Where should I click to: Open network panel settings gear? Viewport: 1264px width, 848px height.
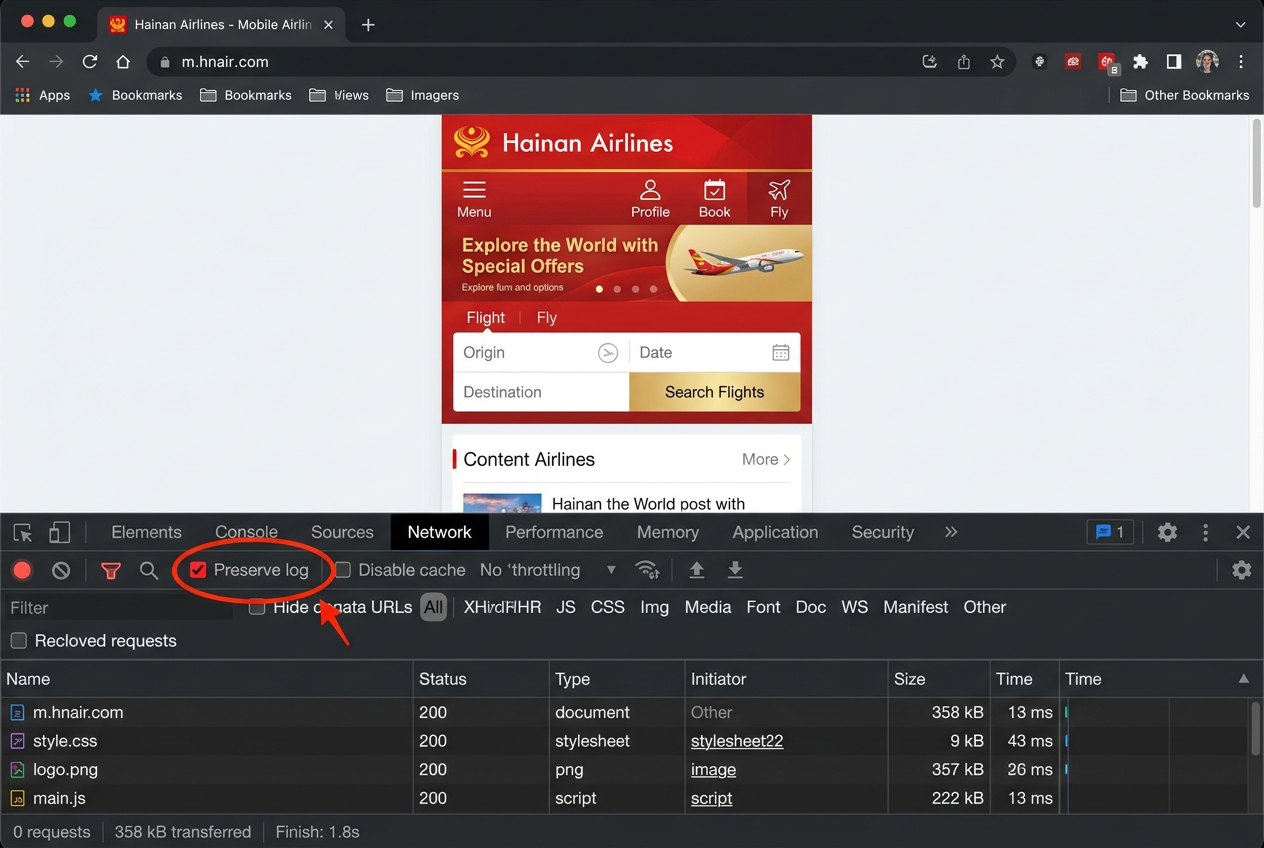[x=1242, y=570]
